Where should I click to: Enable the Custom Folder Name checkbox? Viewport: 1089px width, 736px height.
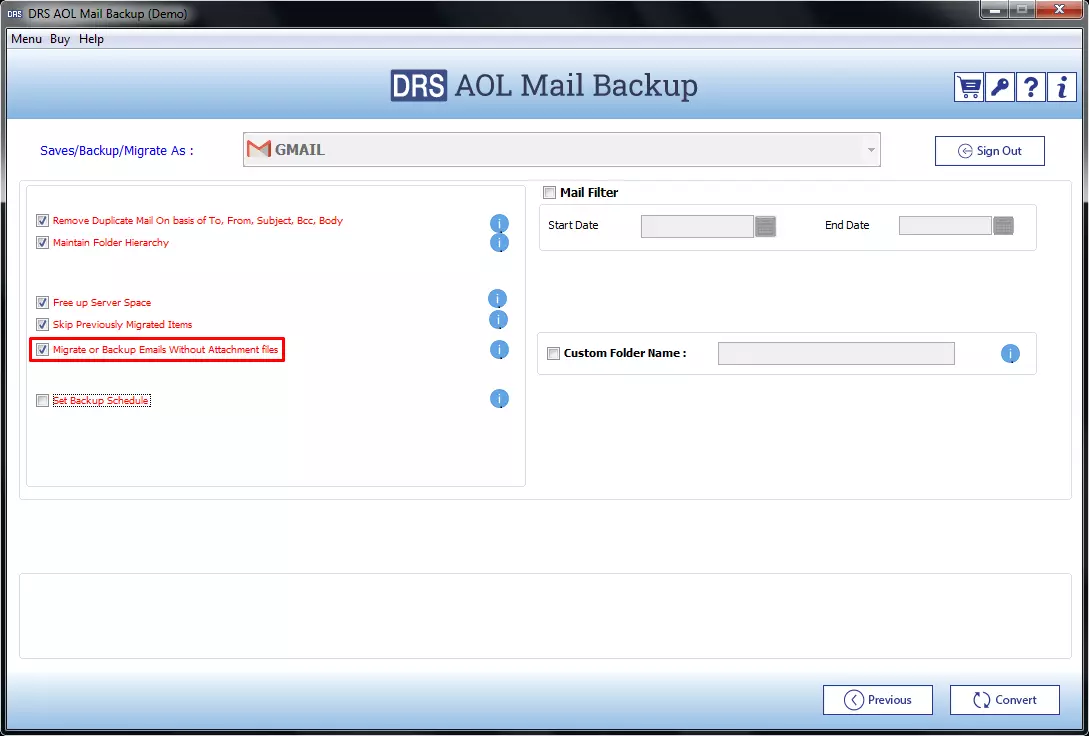554,353
